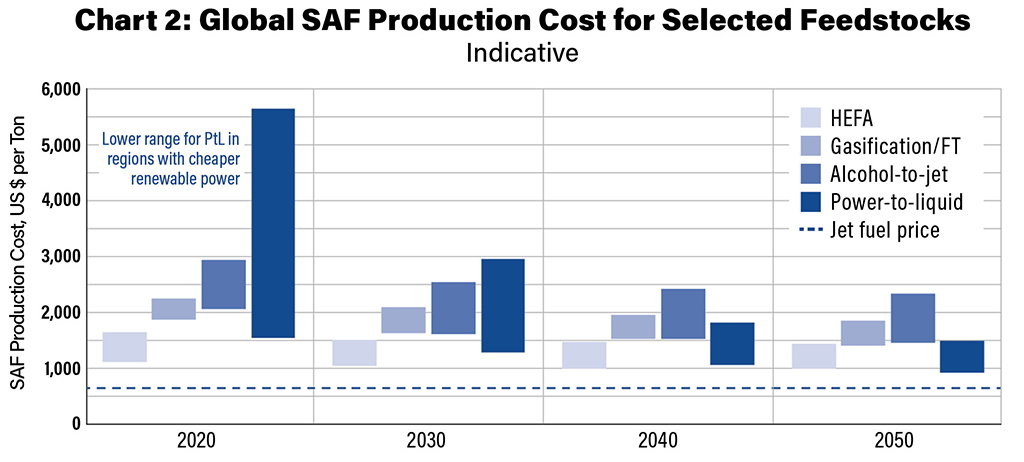The height and width of the screenshot is (462, 1024).
Task: Select the 2040 Alcohol-to-jet bar
Action: 683,314
